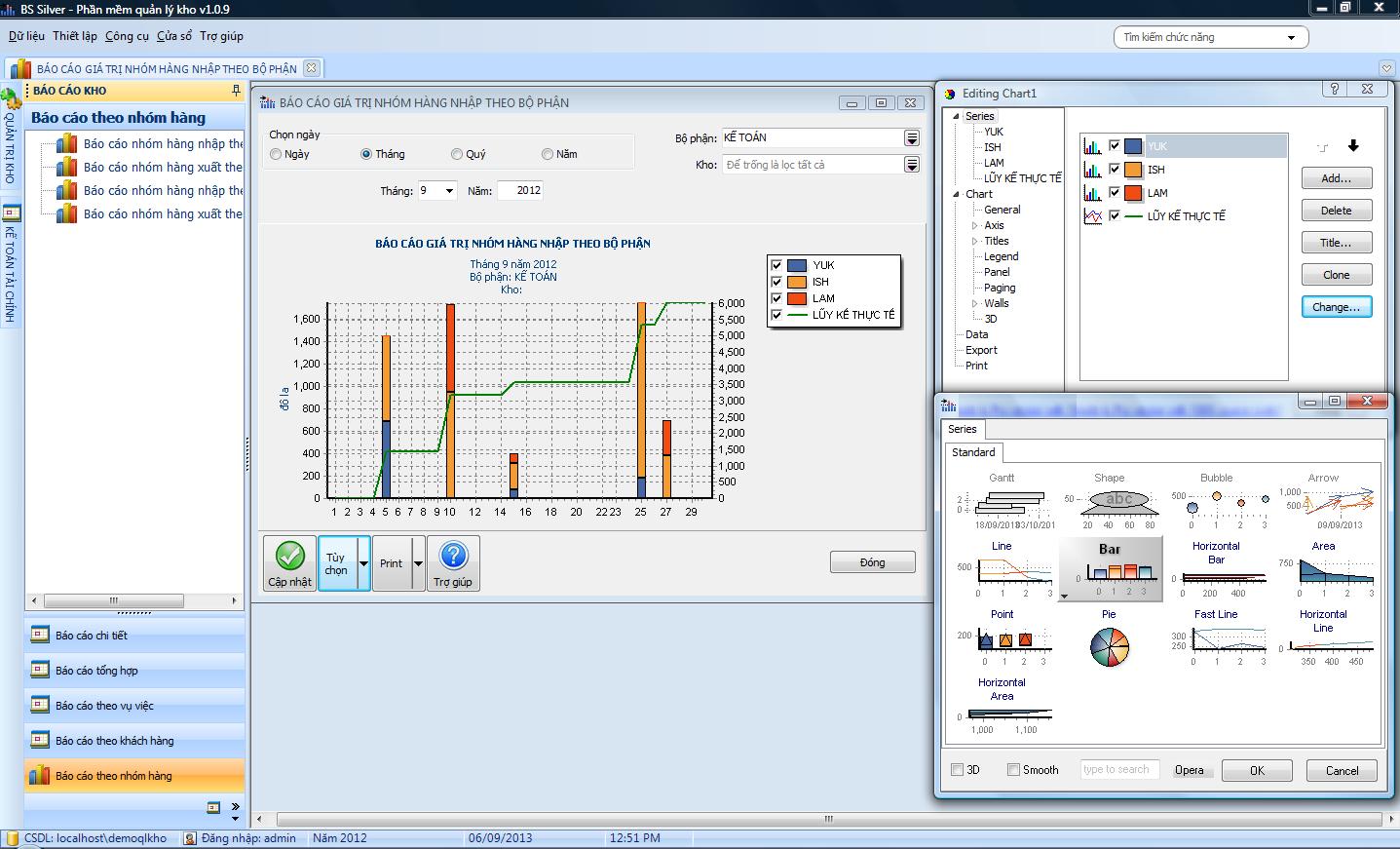Open Báo cáo chi tiết panel icon

click(40, 635)
